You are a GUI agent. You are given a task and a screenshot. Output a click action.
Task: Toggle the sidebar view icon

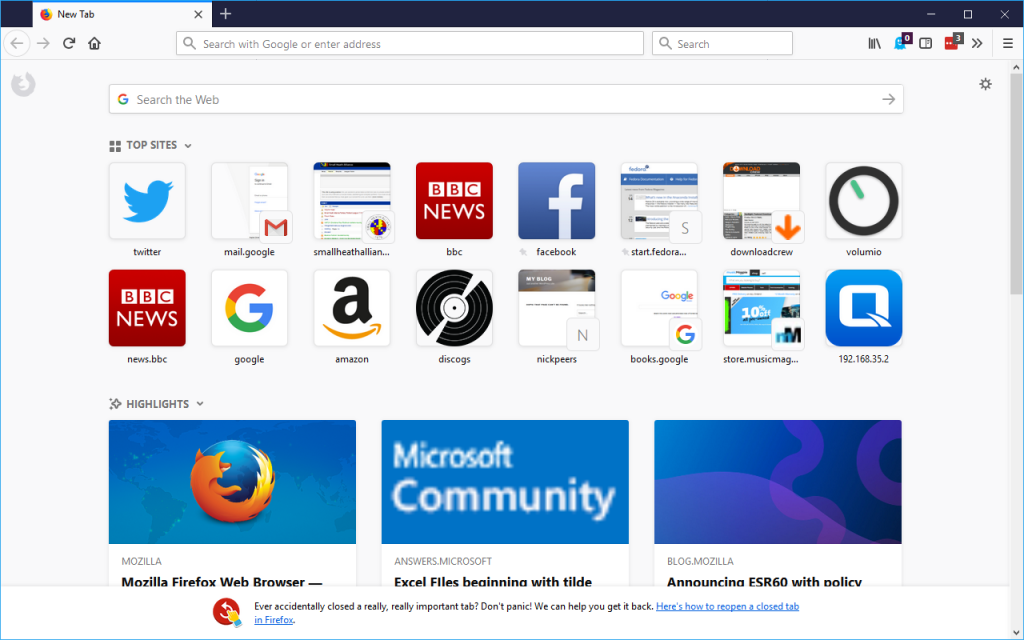click(926, 43)
